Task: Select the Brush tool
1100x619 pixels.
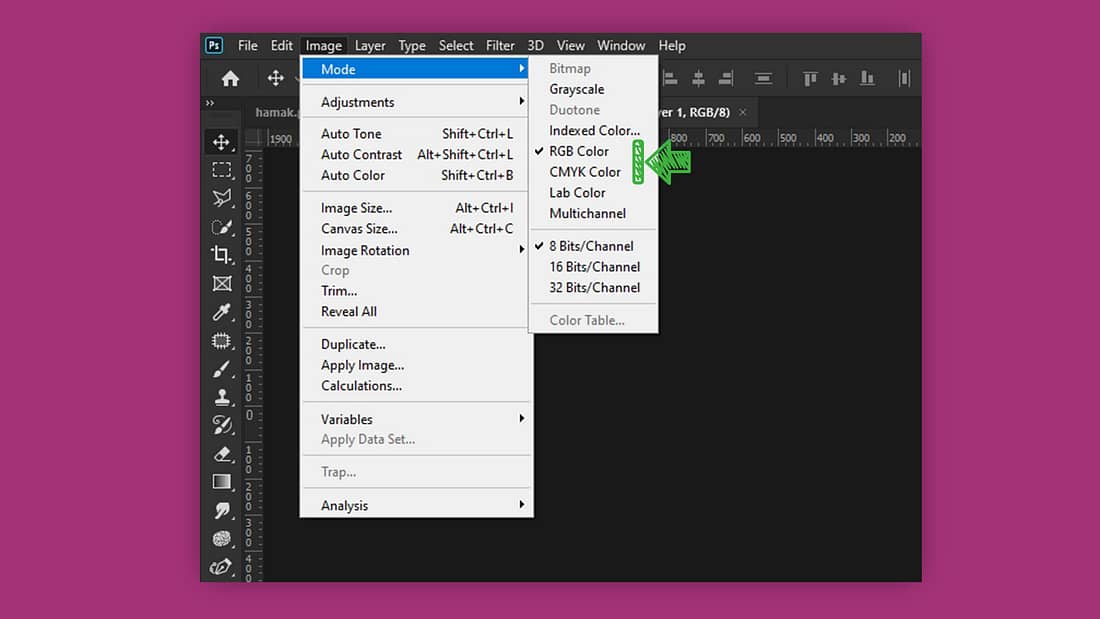Action: pyautogui.click(x=222, y=369)
